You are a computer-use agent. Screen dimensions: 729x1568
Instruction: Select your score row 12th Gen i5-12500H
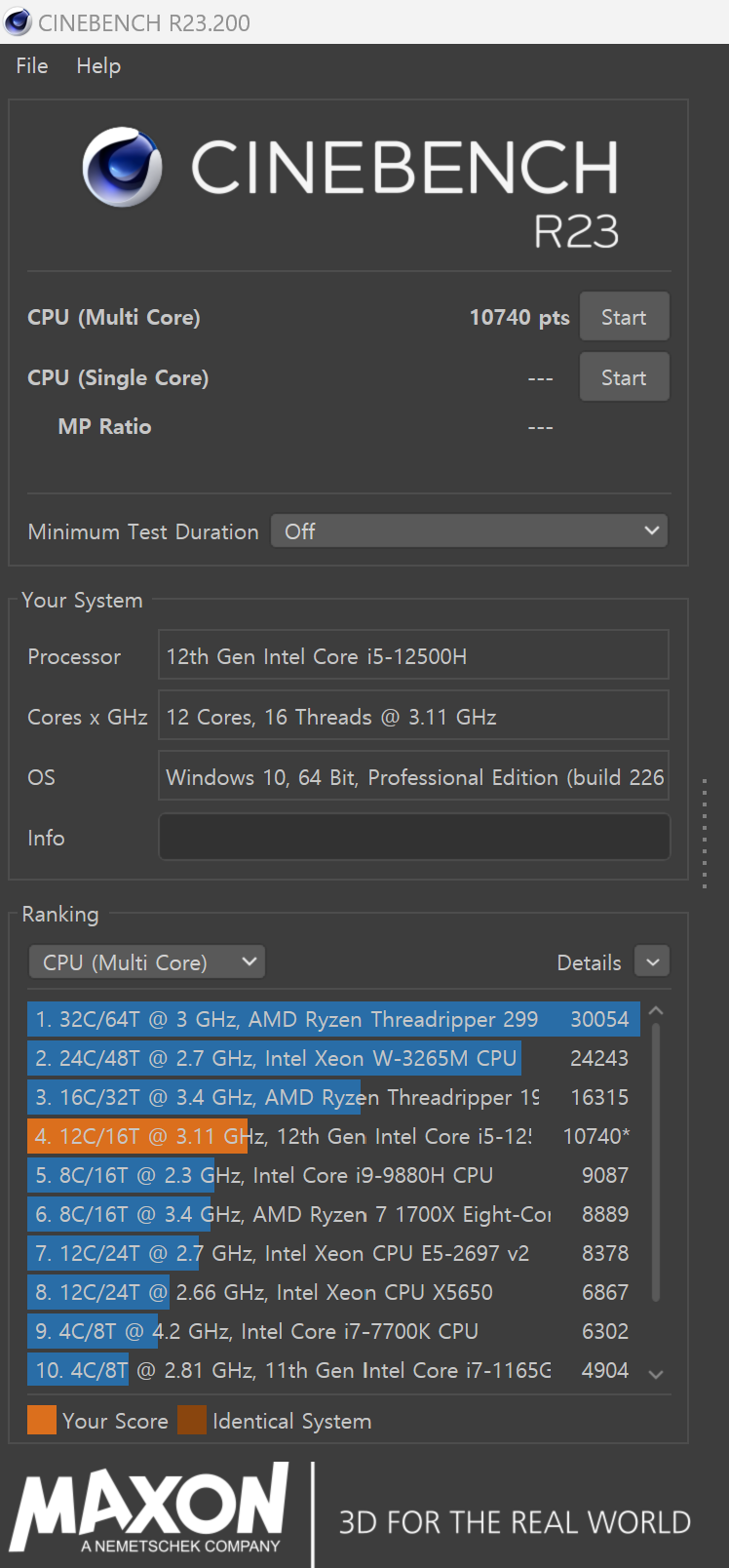[333, 1136]
